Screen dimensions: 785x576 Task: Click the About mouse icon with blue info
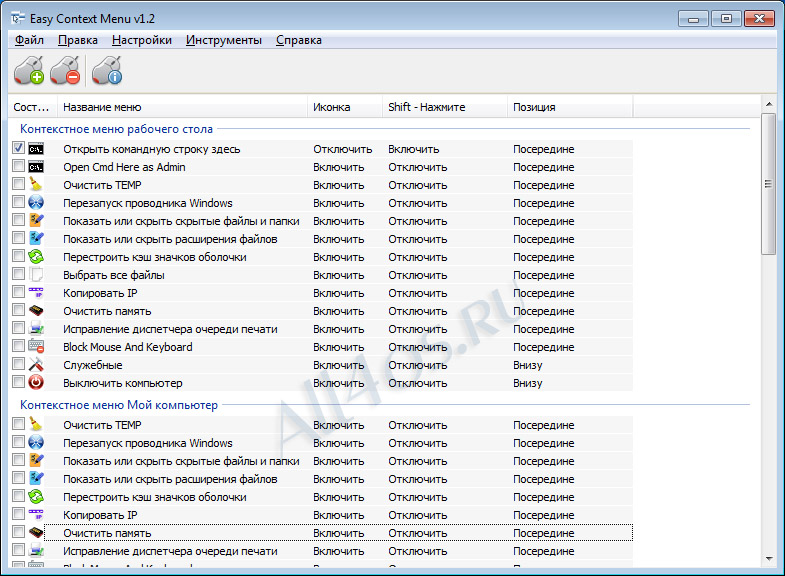107,70
